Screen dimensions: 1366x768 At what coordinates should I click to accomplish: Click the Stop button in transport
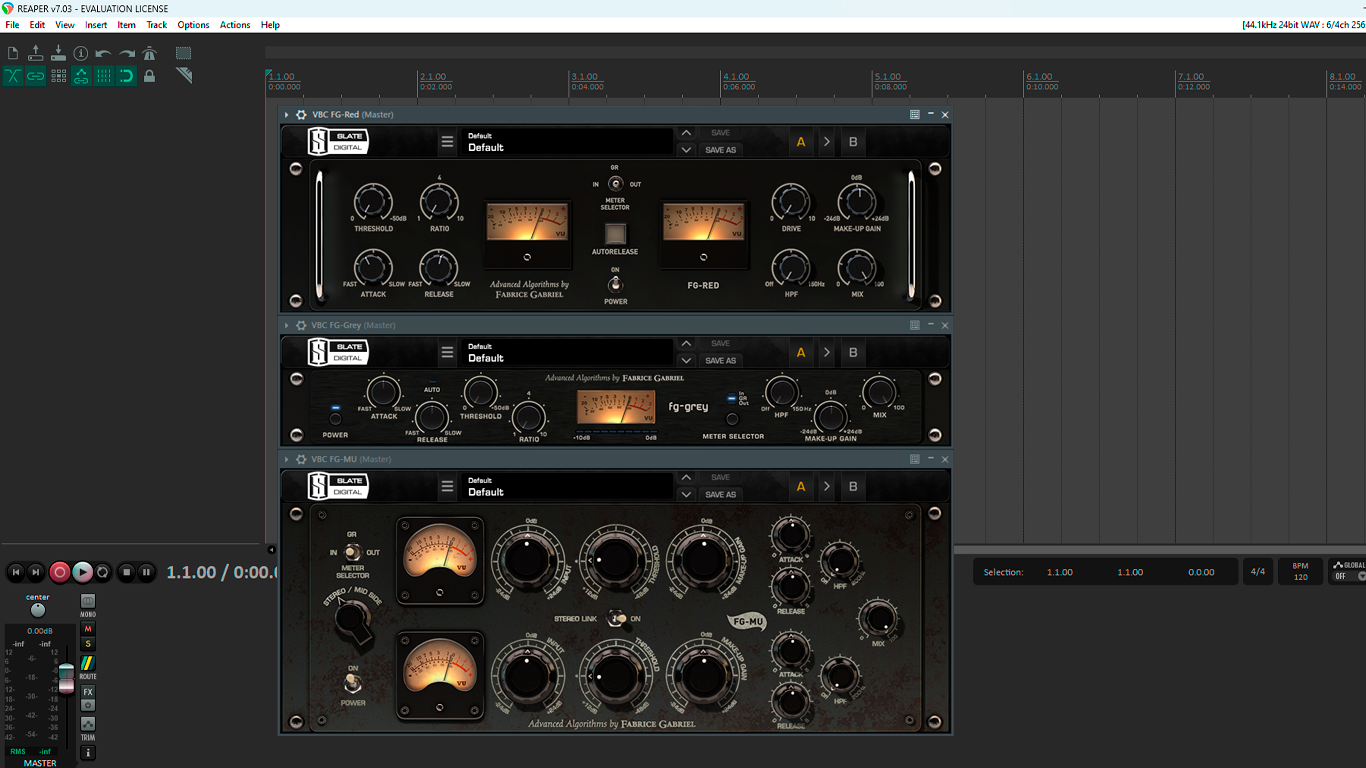(x=126, y=572)
